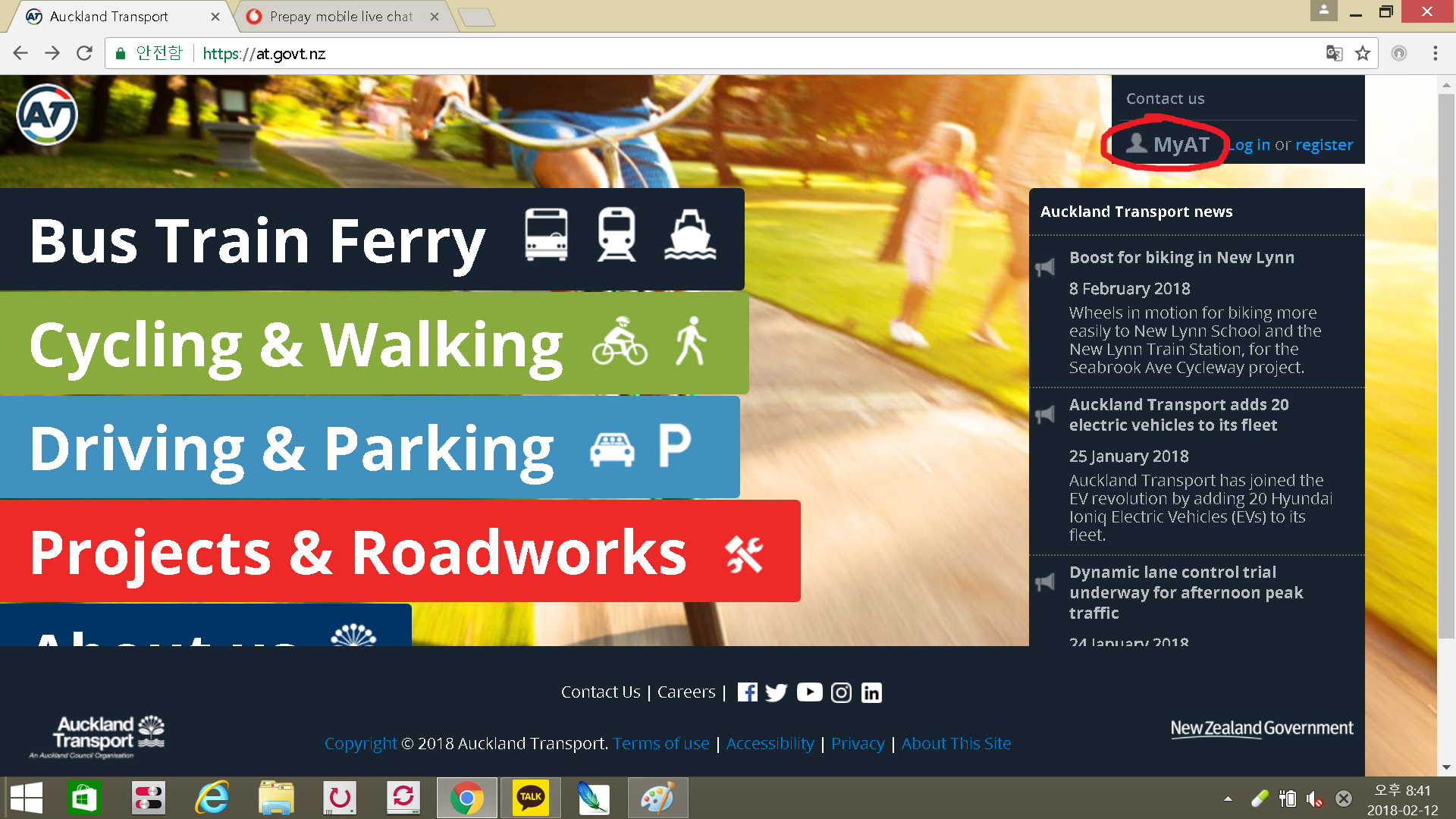Open the Terms of use link
Screen dimensions: 1456x819
click(661, 744)
